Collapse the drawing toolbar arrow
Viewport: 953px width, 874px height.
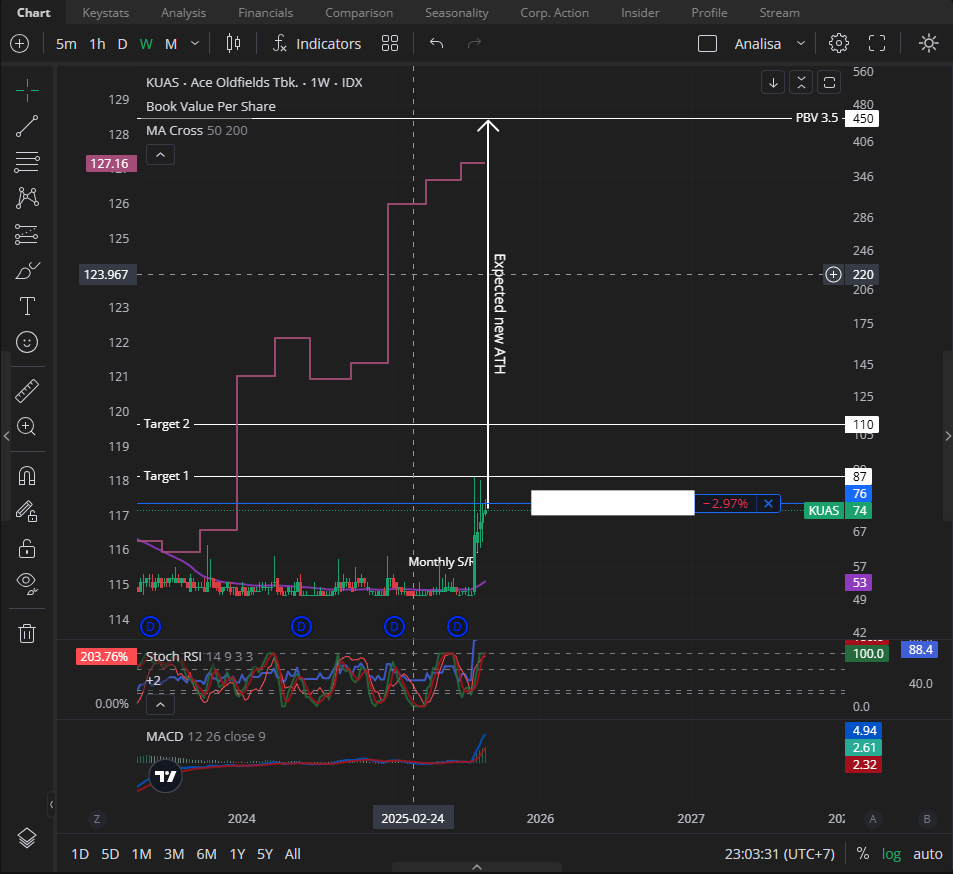(x=51, y=805)
